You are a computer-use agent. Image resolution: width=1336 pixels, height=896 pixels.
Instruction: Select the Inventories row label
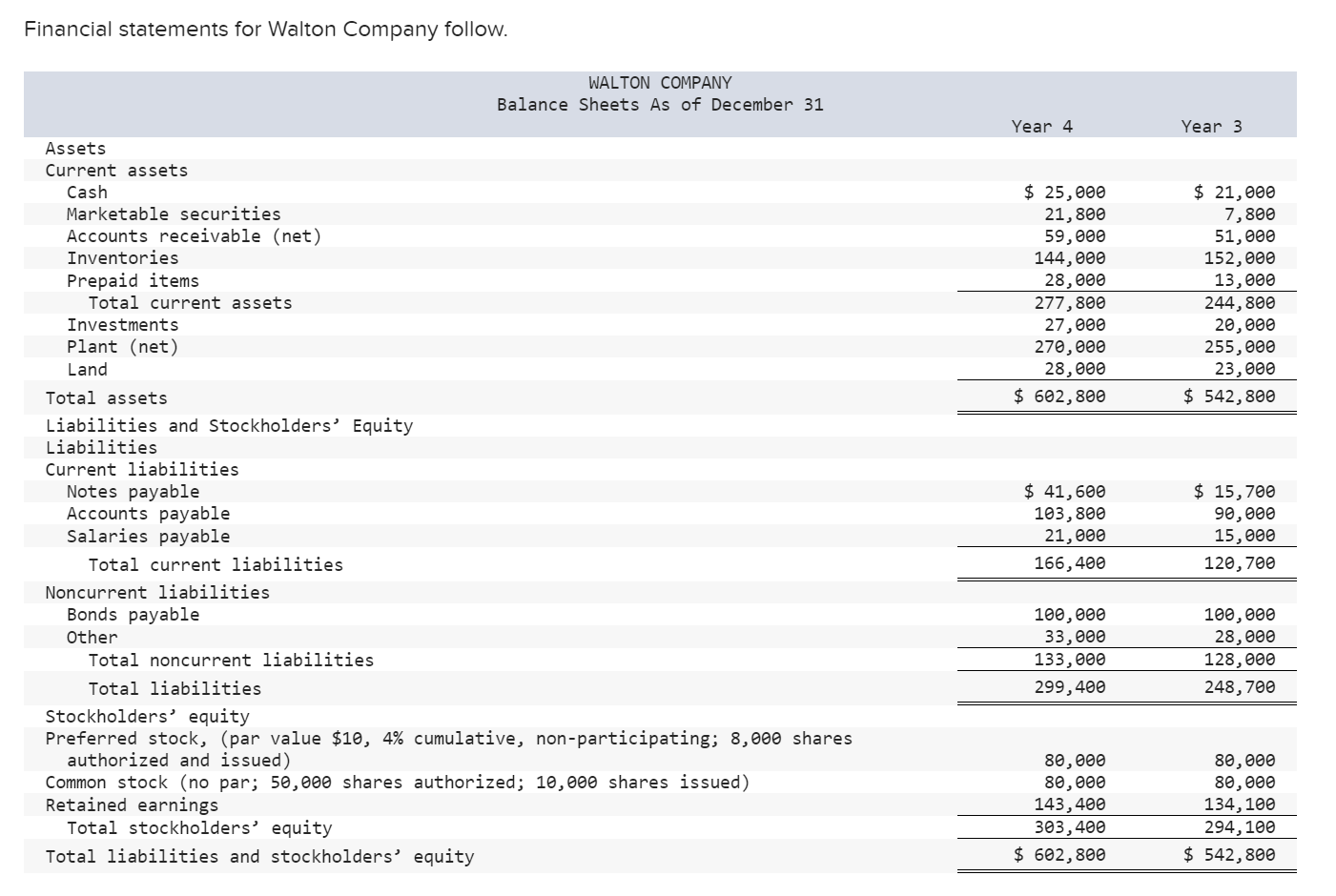point(121,257)
